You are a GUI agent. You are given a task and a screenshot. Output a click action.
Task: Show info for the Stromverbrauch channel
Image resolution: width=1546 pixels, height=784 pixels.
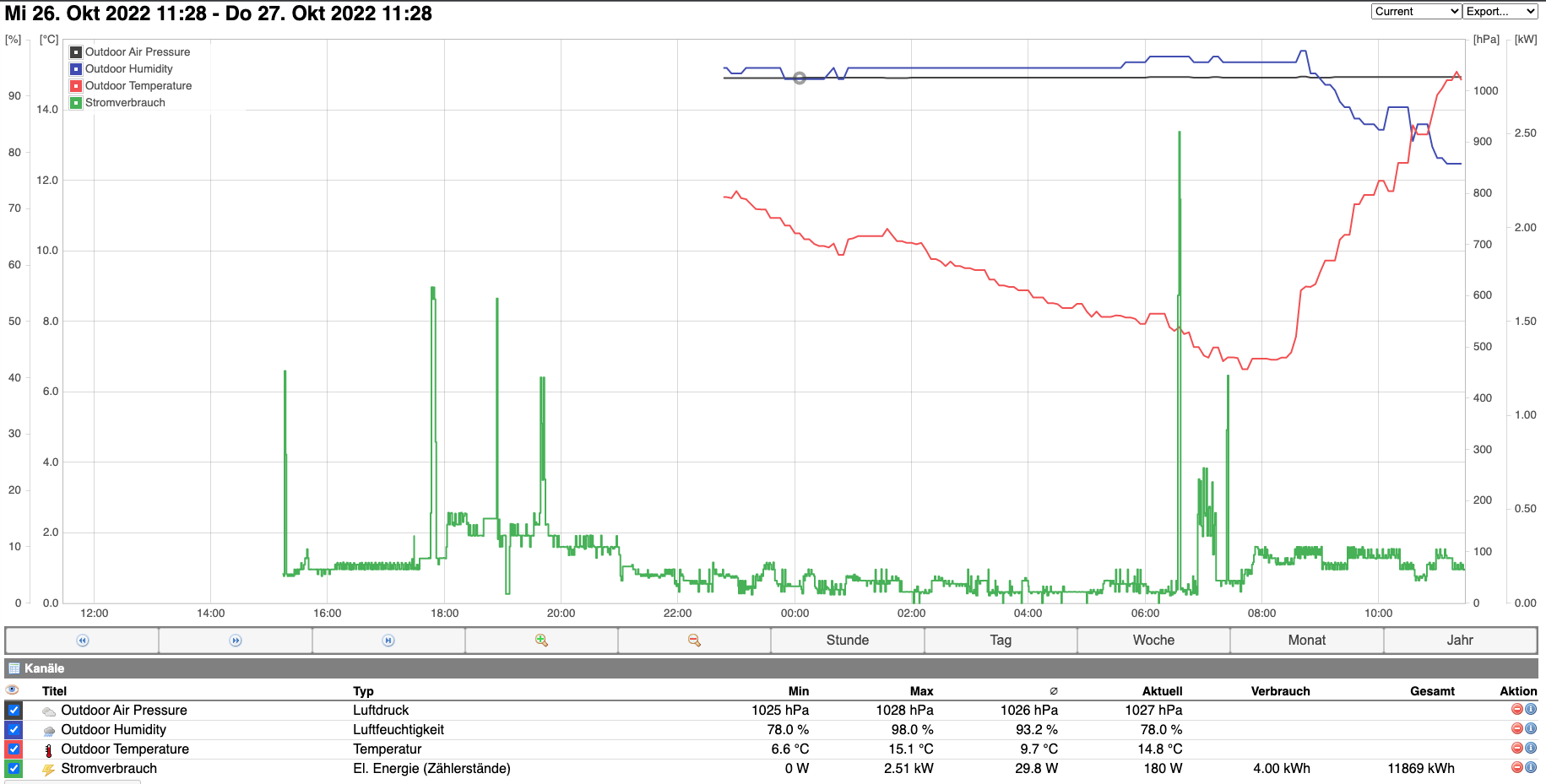tap(1530, 768)
